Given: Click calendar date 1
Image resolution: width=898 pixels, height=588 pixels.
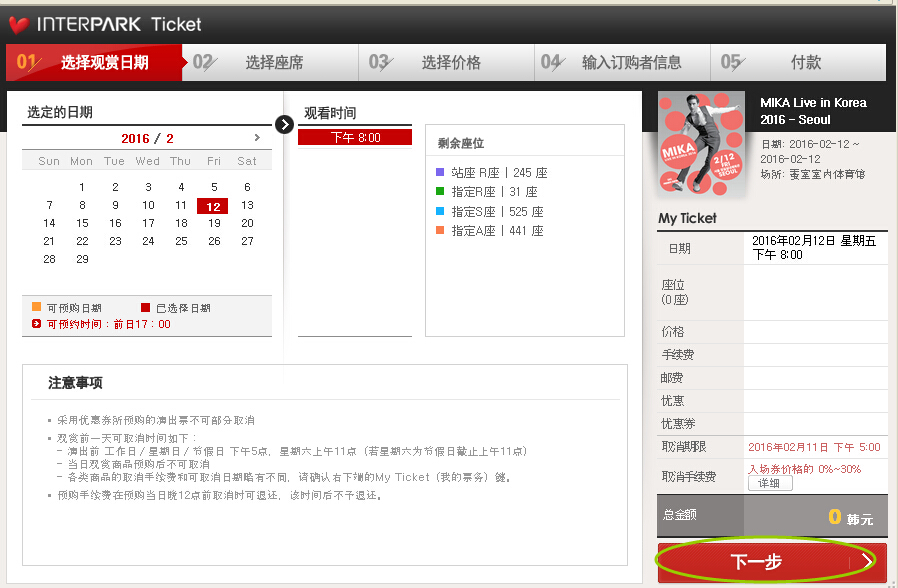Looking at the screenshot, I should coord(82,187).
